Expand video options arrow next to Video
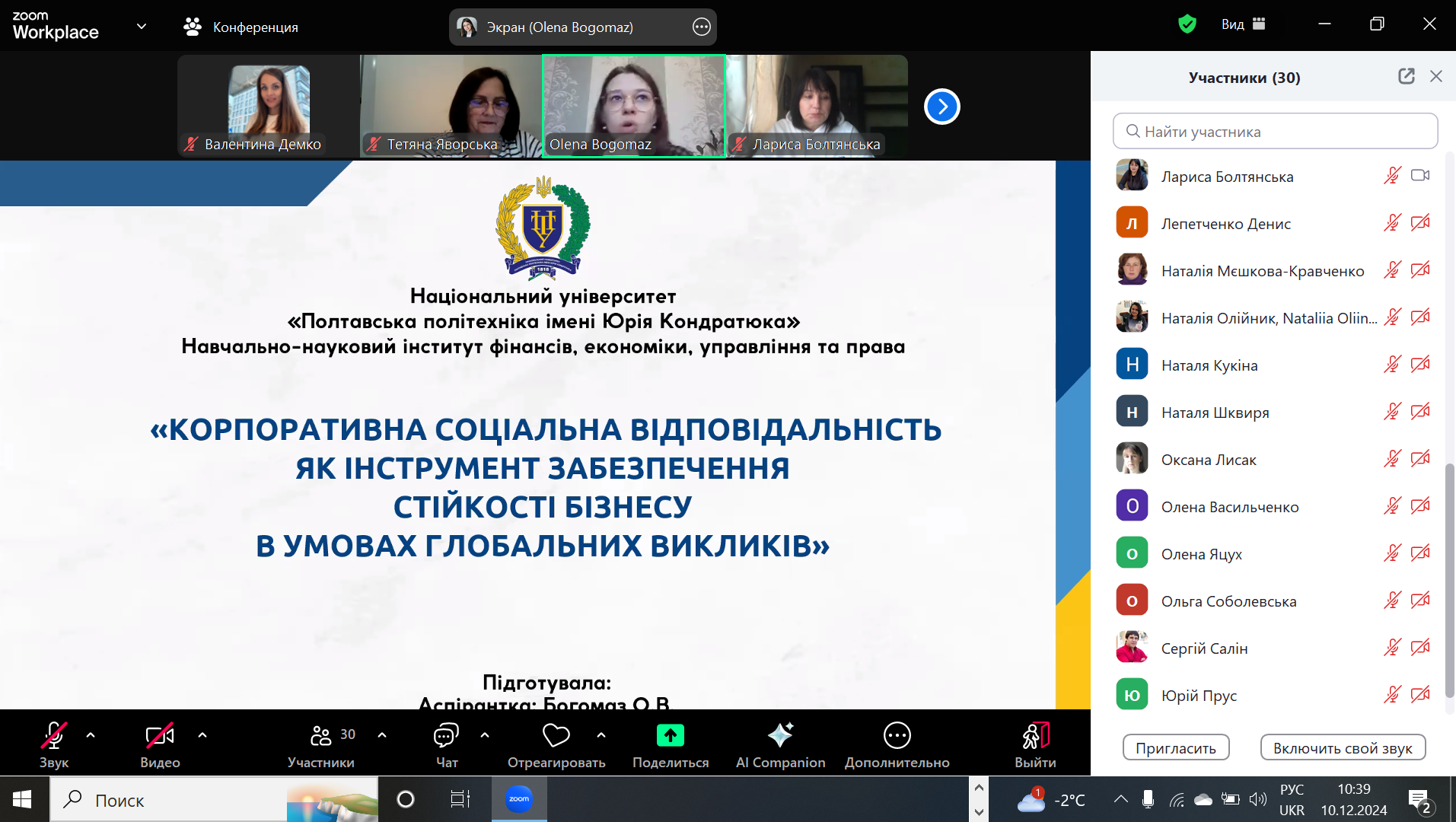1456x822 pixels. point(202,735)
